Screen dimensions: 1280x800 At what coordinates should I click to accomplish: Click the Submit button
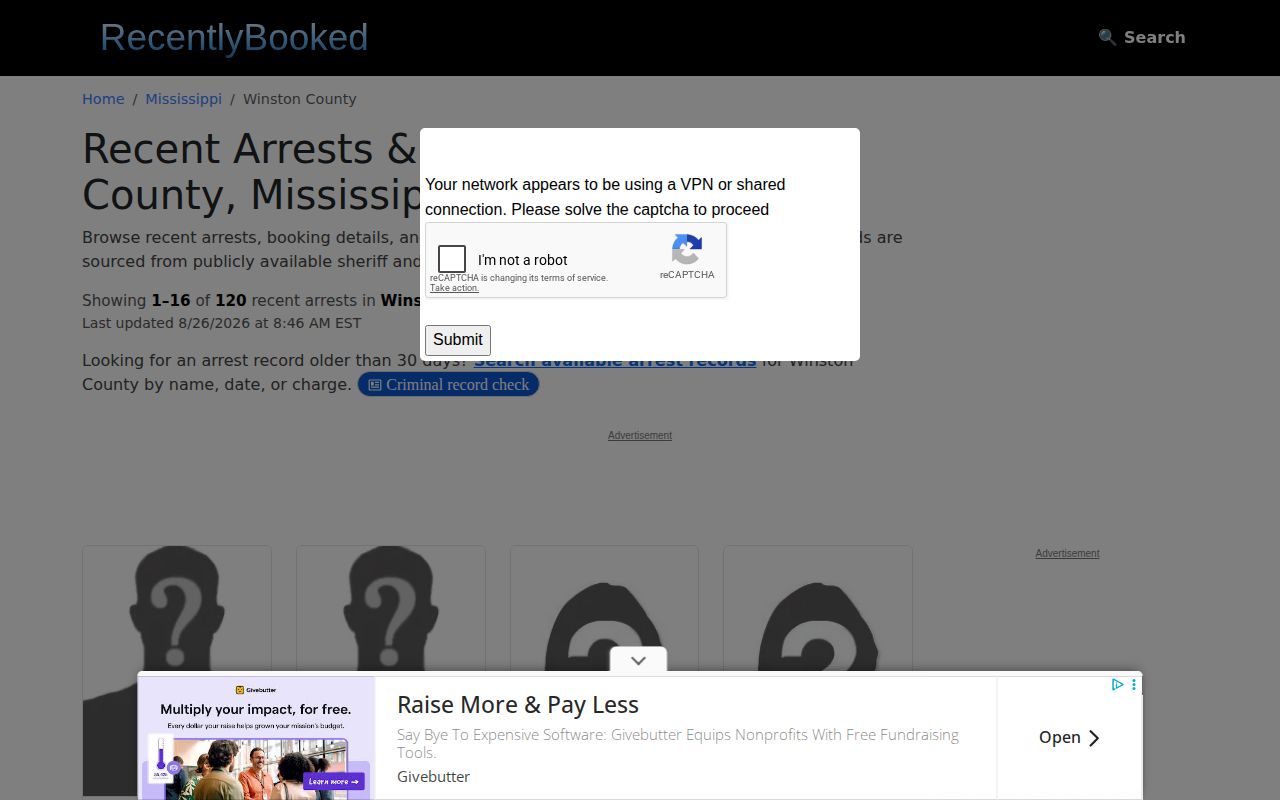458,340
